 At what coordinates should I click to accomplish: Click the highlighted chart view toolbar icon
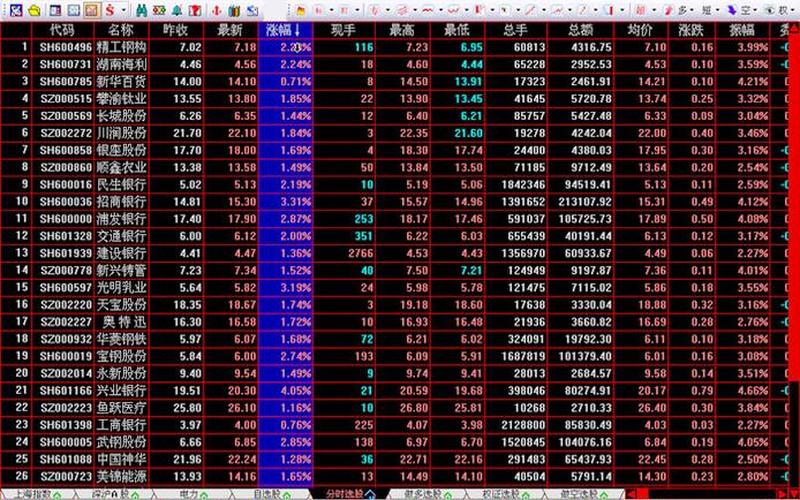[91, 10]
